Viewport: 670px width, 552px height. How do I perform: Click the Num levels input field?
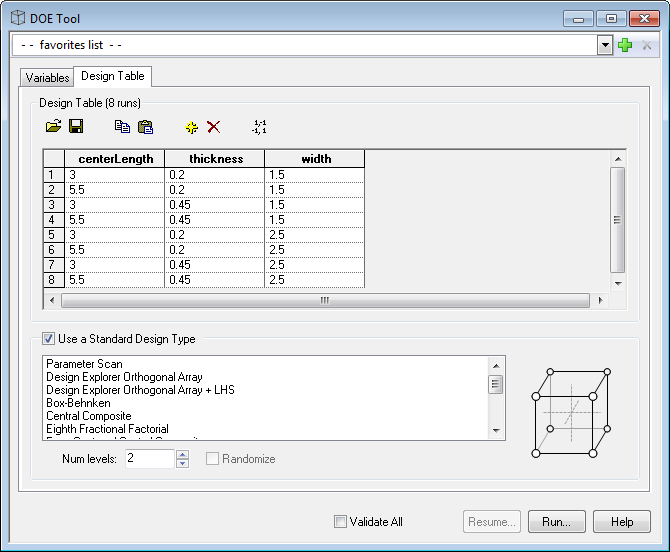[x=150, y=459]
